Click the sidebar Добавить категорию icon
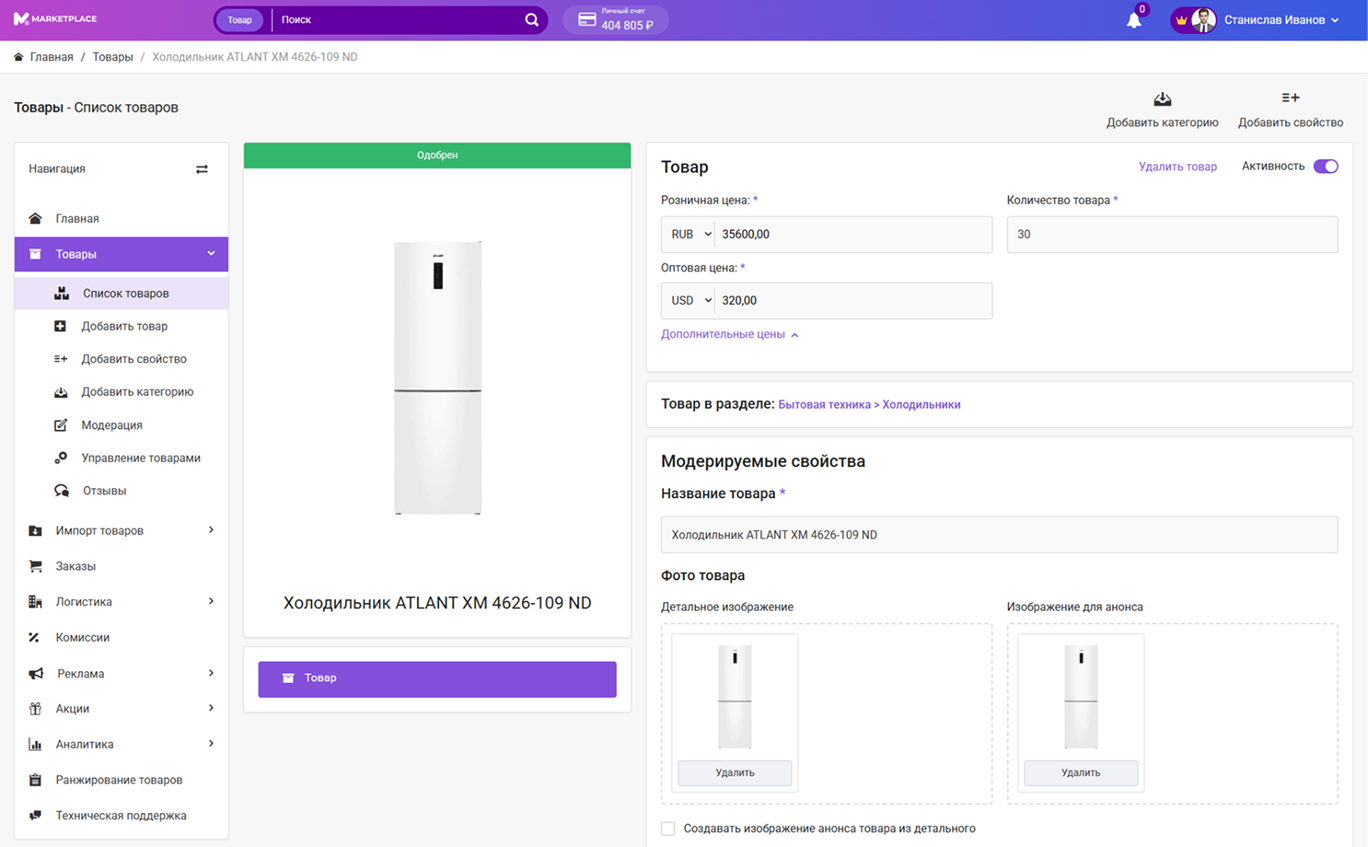Image resolution: width=1368 pixels, height=847 pixels. pyautogui.click(x=60, y=392)
